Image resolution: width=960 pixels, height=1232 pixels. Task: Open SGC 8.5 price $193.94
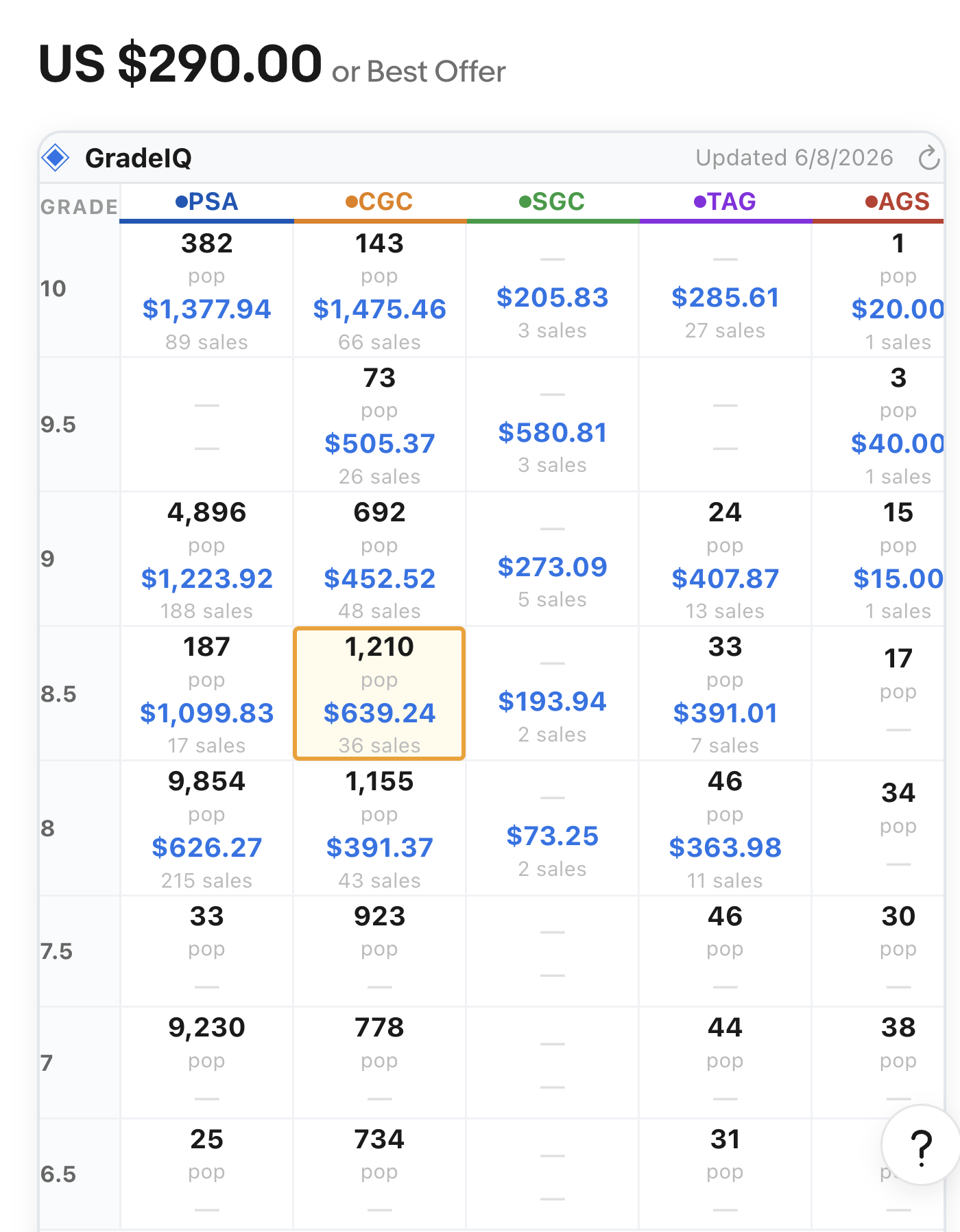[552, 702]
